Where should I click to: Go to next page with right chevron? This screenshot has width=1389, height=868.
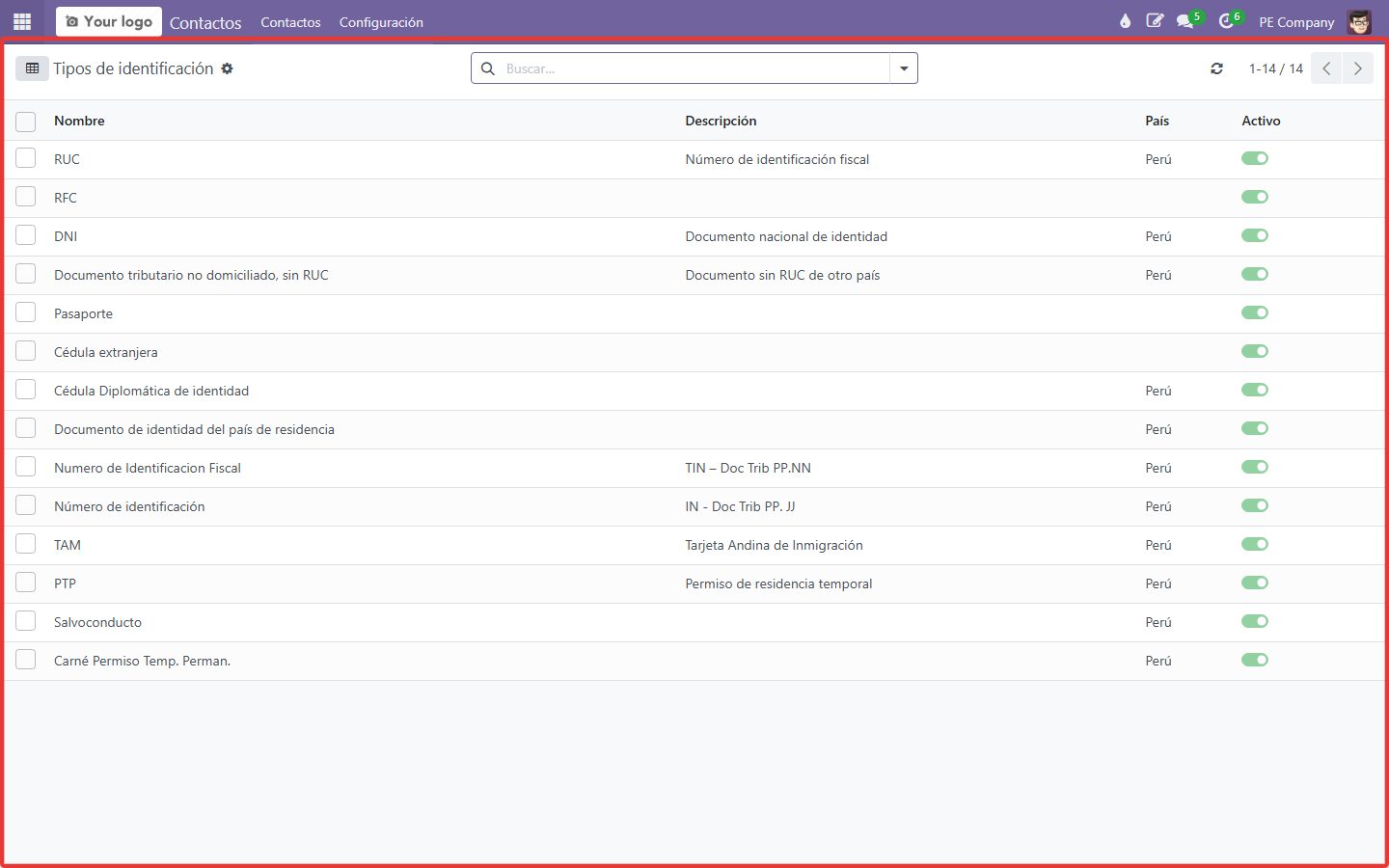pyautogui.click(x=1358, y=68)
